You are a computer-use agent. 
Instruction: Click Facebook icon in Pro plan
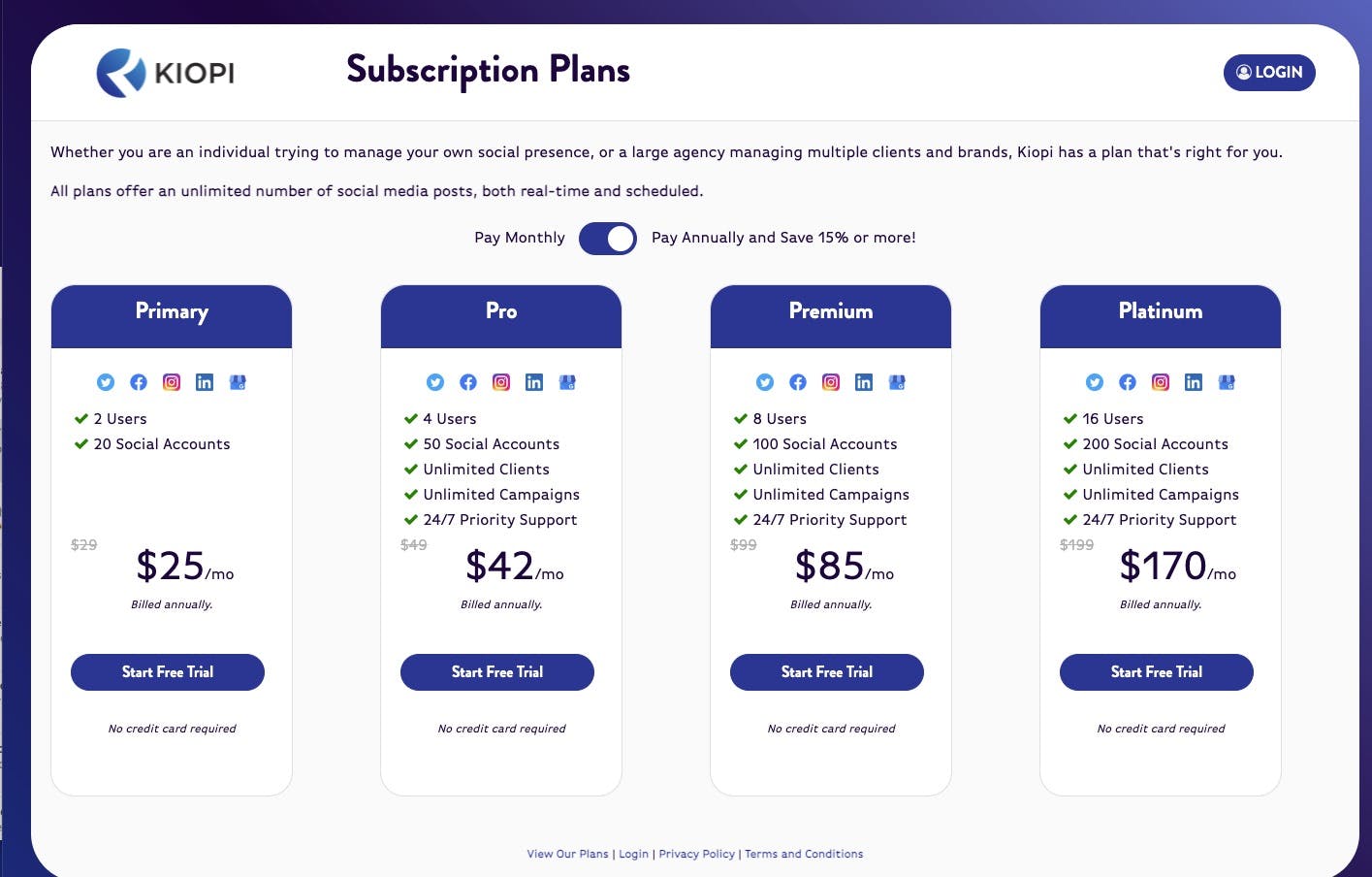pyautogui.click(x=468, y=382)
